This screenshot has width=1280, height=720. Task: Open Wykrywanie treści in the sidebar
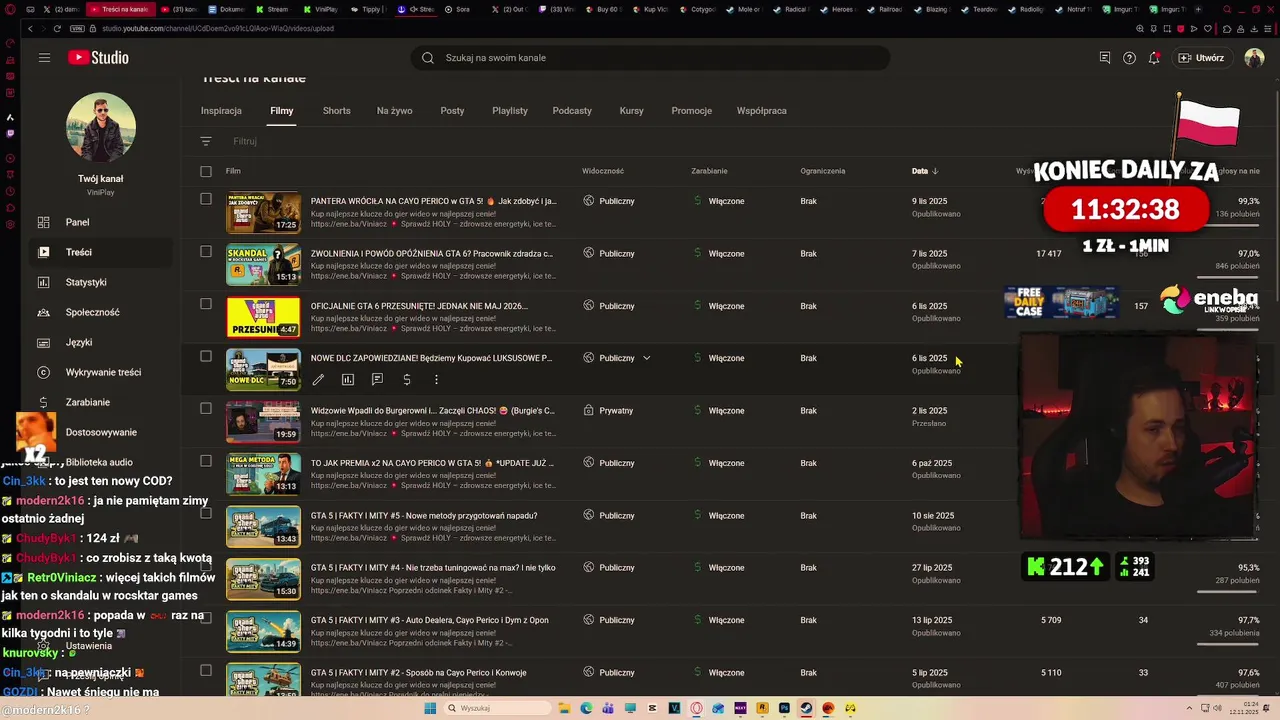click(x=100, y=372)
